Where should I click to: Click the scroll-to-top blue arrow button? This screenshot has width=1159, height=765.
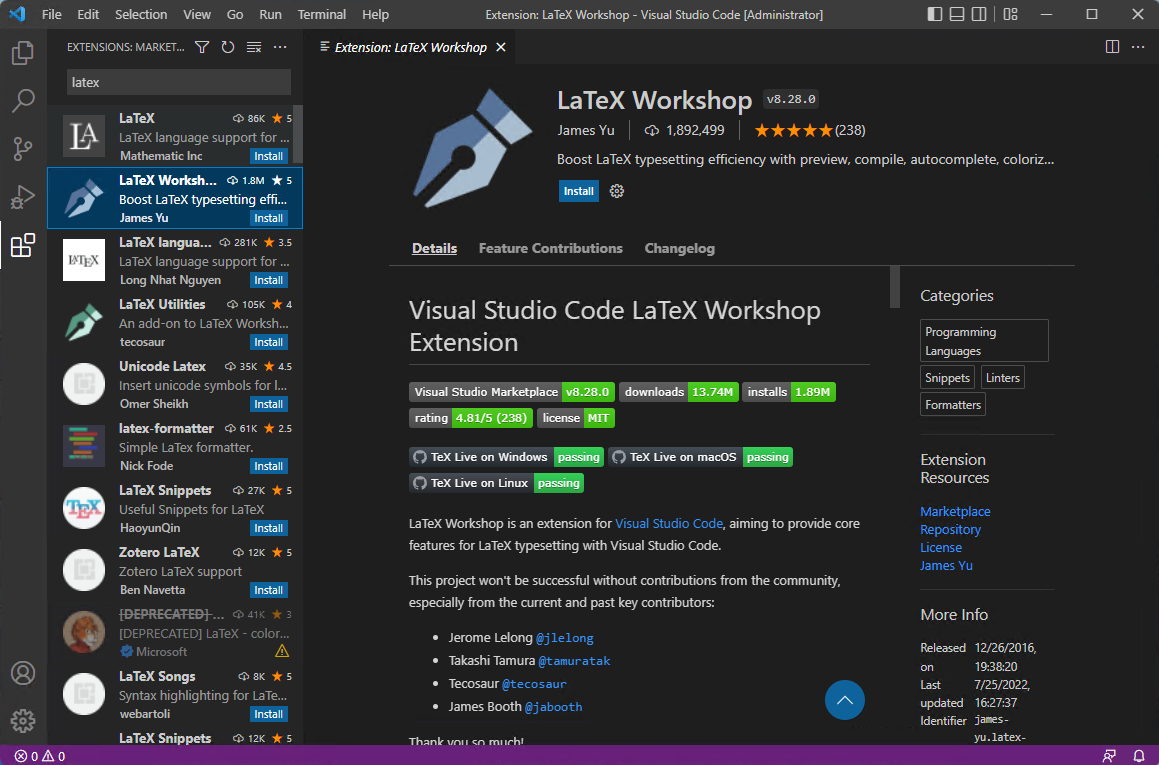pyautogui.click(x=844, y=700)
